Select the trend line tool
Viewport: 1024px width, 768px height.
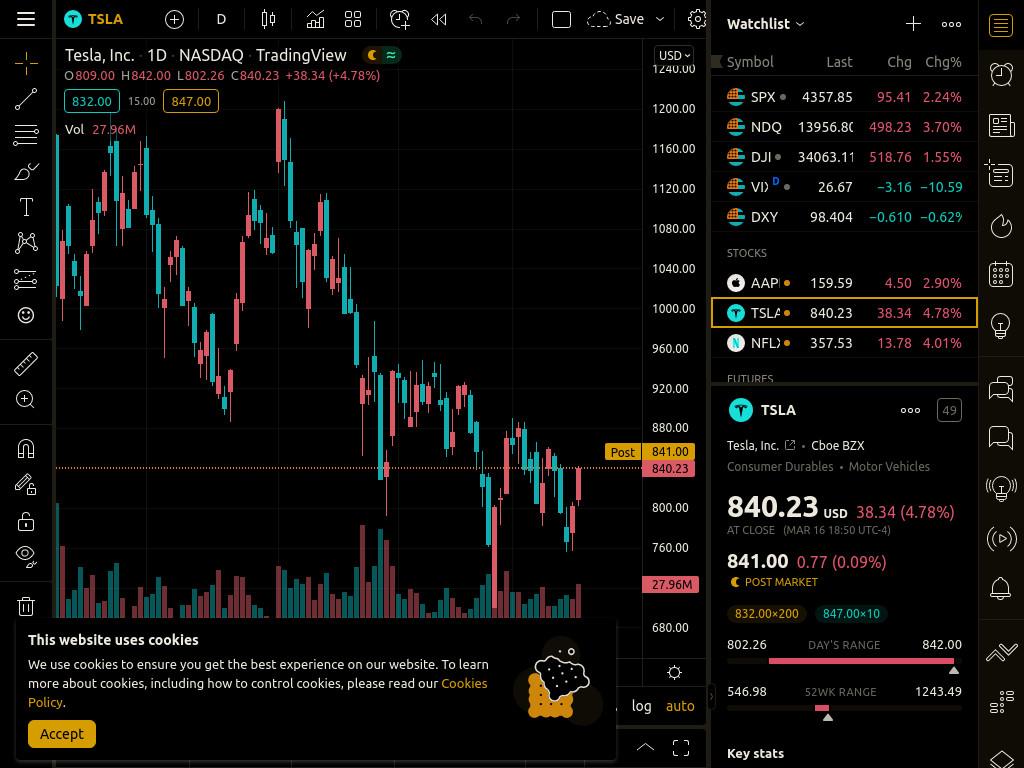click(26, 99)
